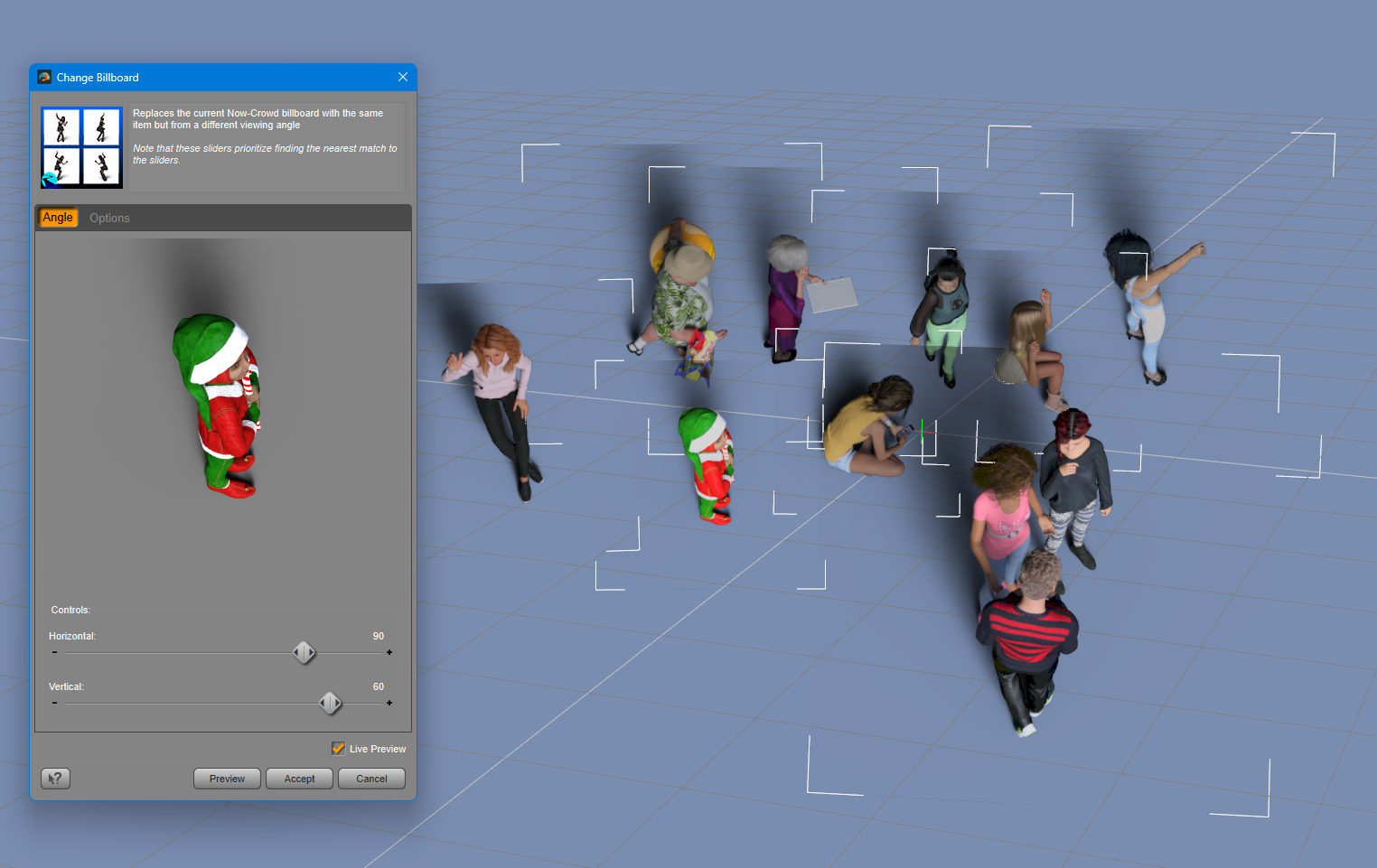
Task: Click the Change Billboard dialog app icon
Action: point(44,78)
